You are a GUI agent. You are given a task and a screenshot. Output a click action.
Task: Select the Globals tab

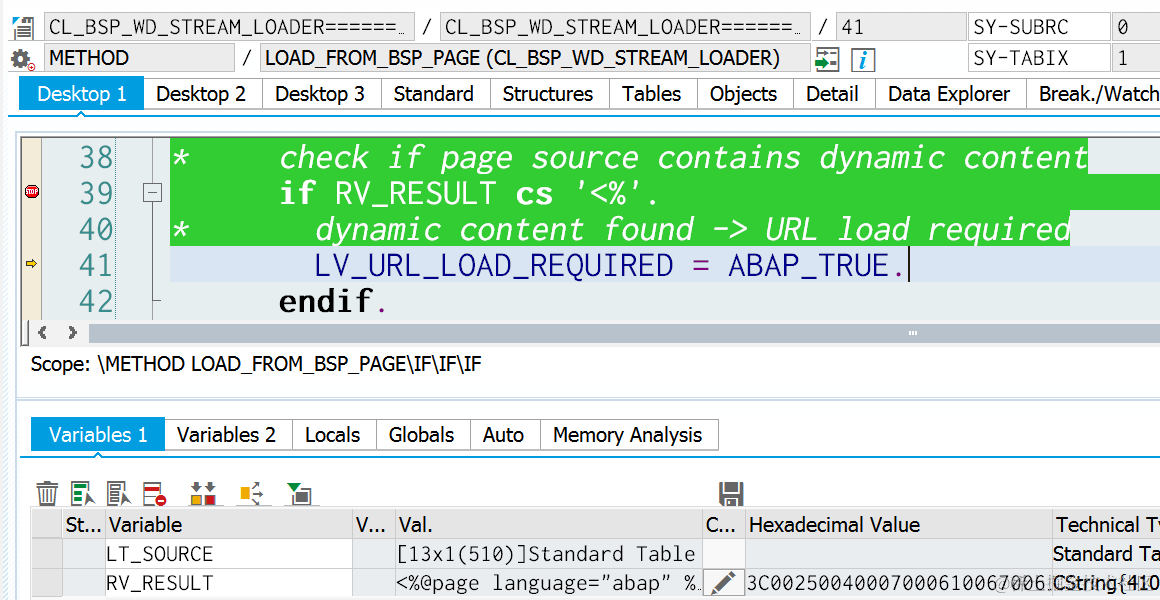[x=422, y=434]
